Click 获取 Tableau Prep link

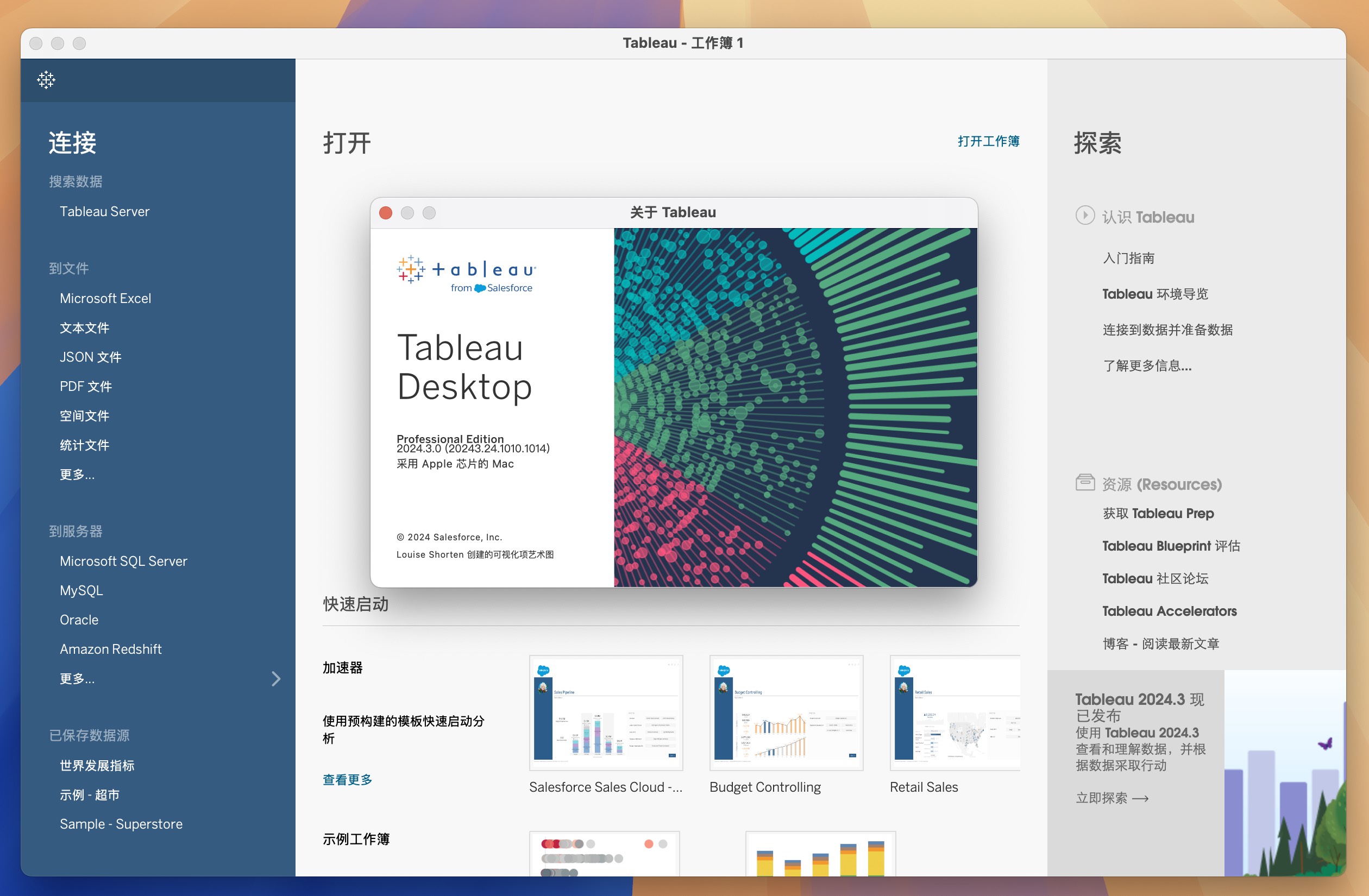(1158, 513)
